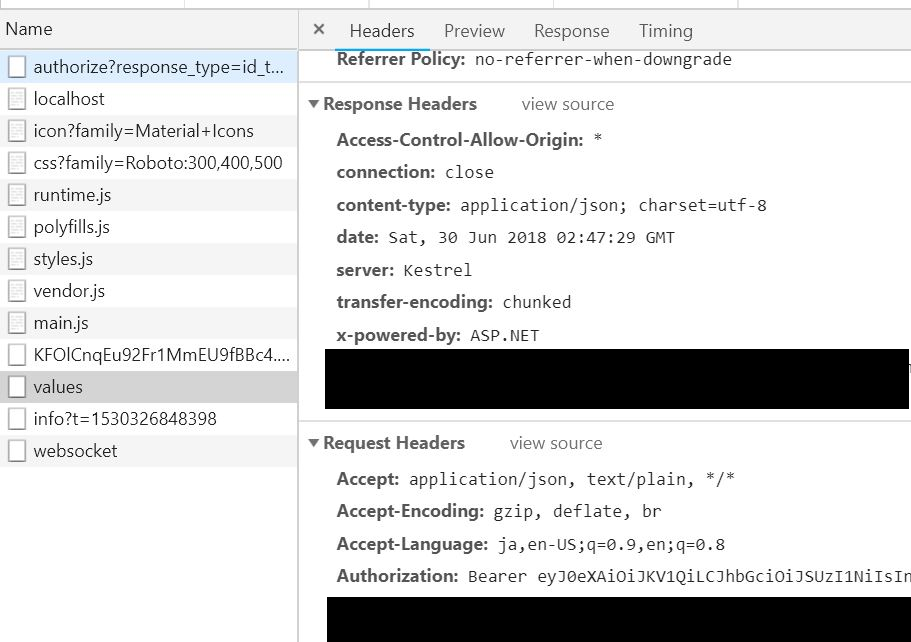Select the runtime.js request
The height and width of the screenshot is (642, 911).
point(149,195)
